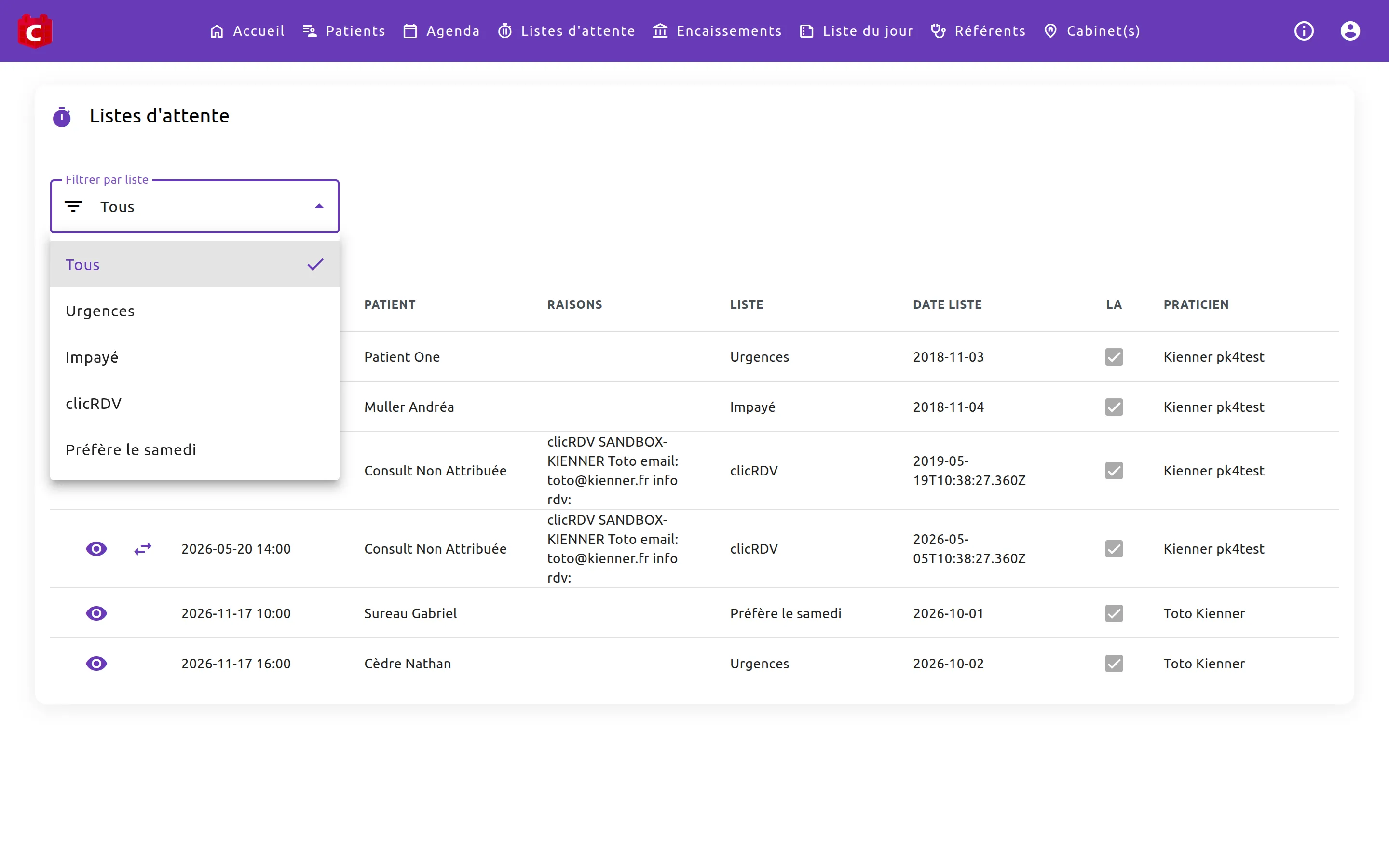The image size is (1389, 868).
Task: Click the LISTE column header
Action: (747, 305)
